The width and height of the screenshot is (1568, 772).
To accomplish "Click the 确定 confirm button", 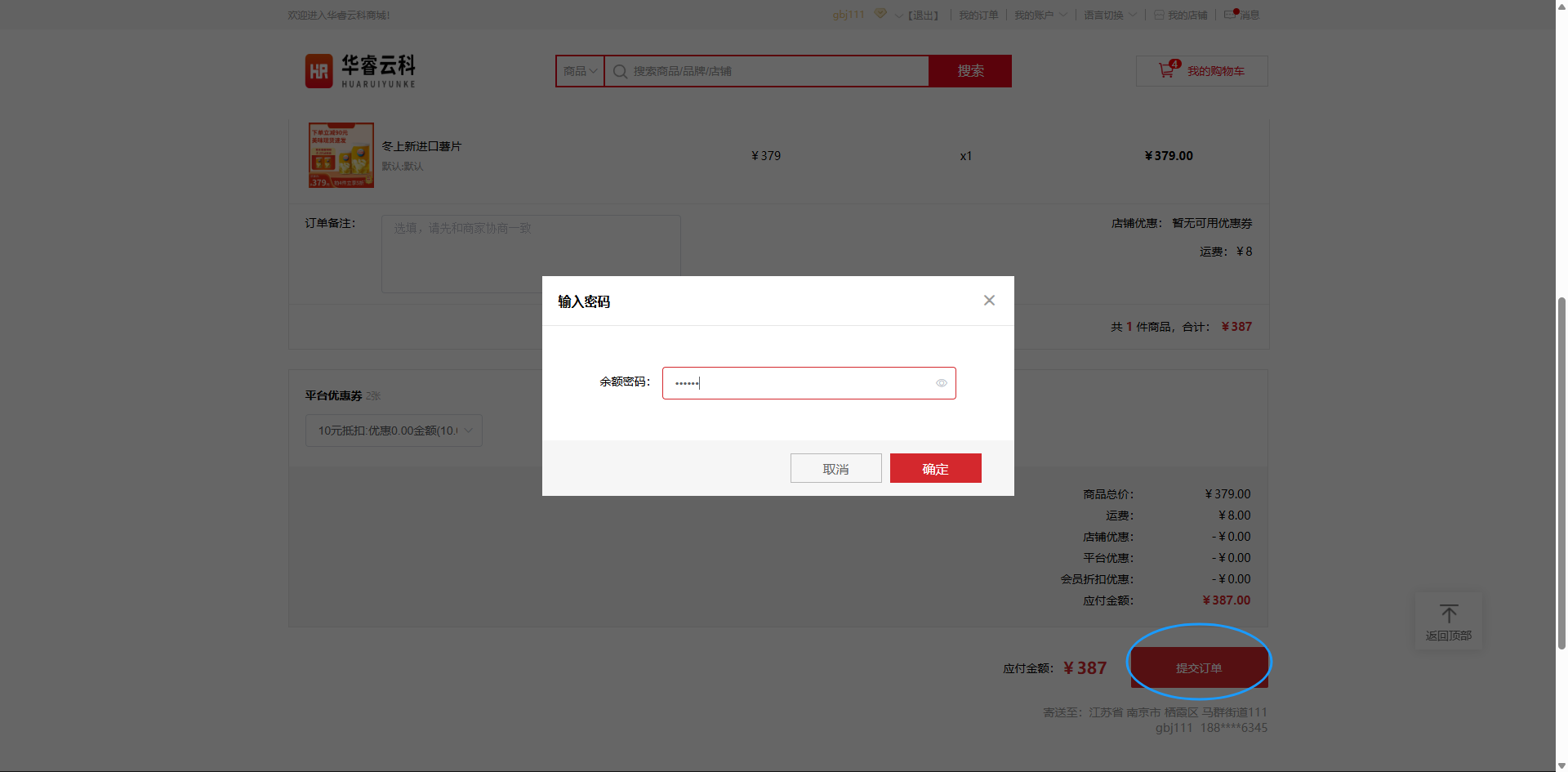I will [935, 469].
